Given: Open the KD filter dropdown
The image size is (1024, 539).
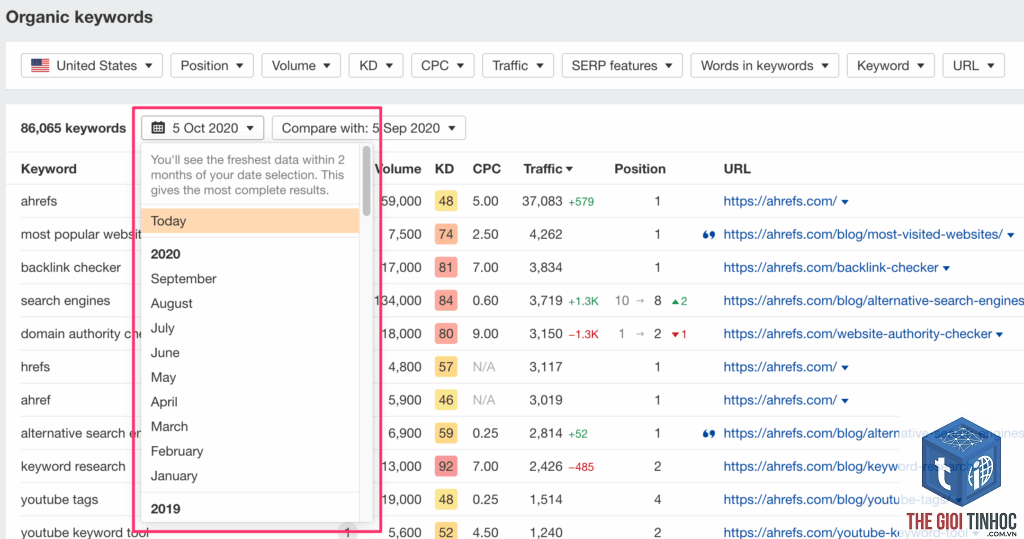Looking at the screenshot, I should coord(376,65).
